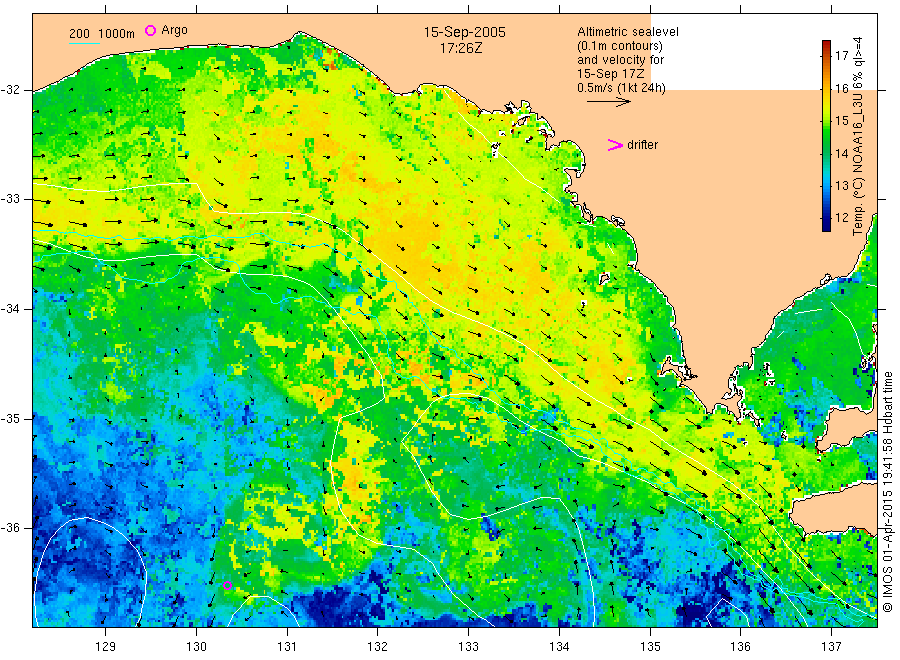Viewport: 900px width, 660px height.
Task: Click the '(0.1m contours)' text
Action: tap(619, 46)
